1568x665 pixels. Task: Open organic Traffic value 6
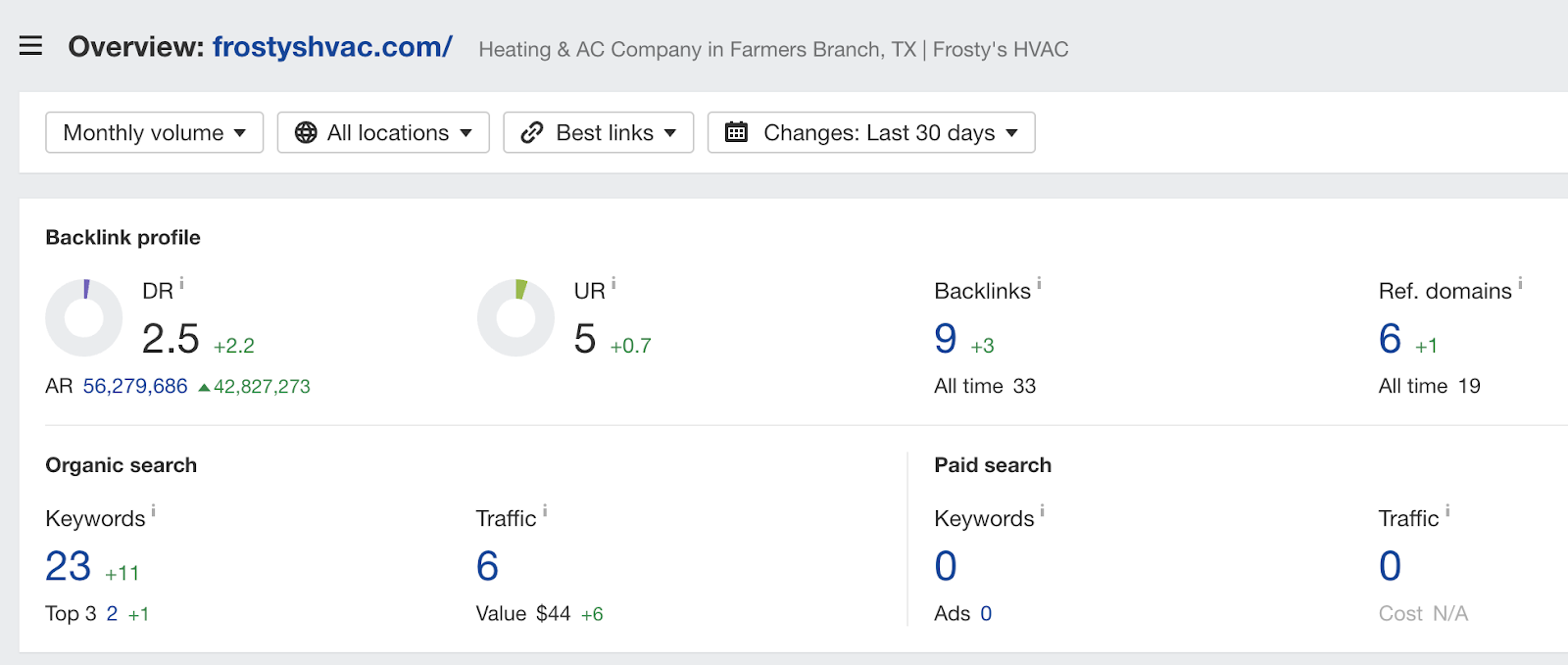click(x=487, y=566)
